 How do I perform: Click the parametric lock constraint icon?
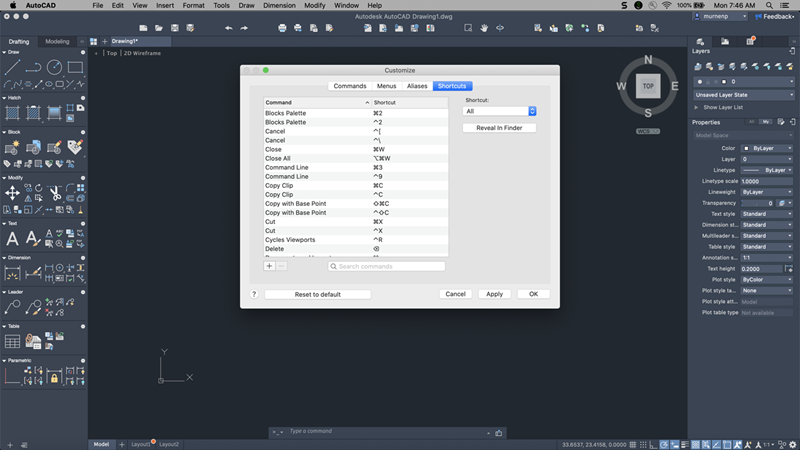pyautogui.click(x=54, y=378)
